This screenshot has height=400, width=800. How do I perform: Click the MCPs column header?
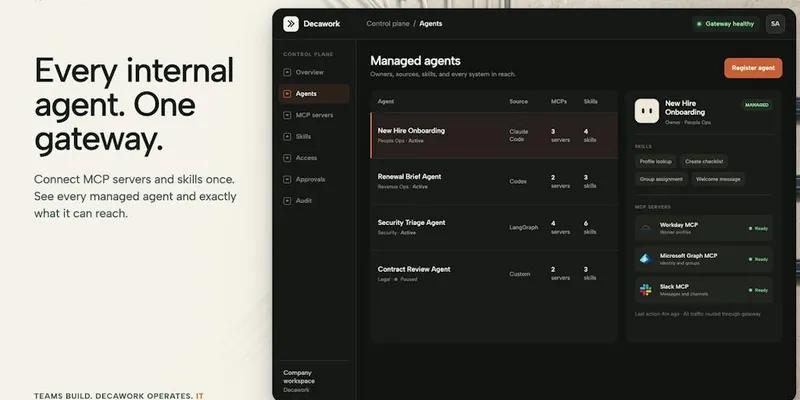click(559, 102)
